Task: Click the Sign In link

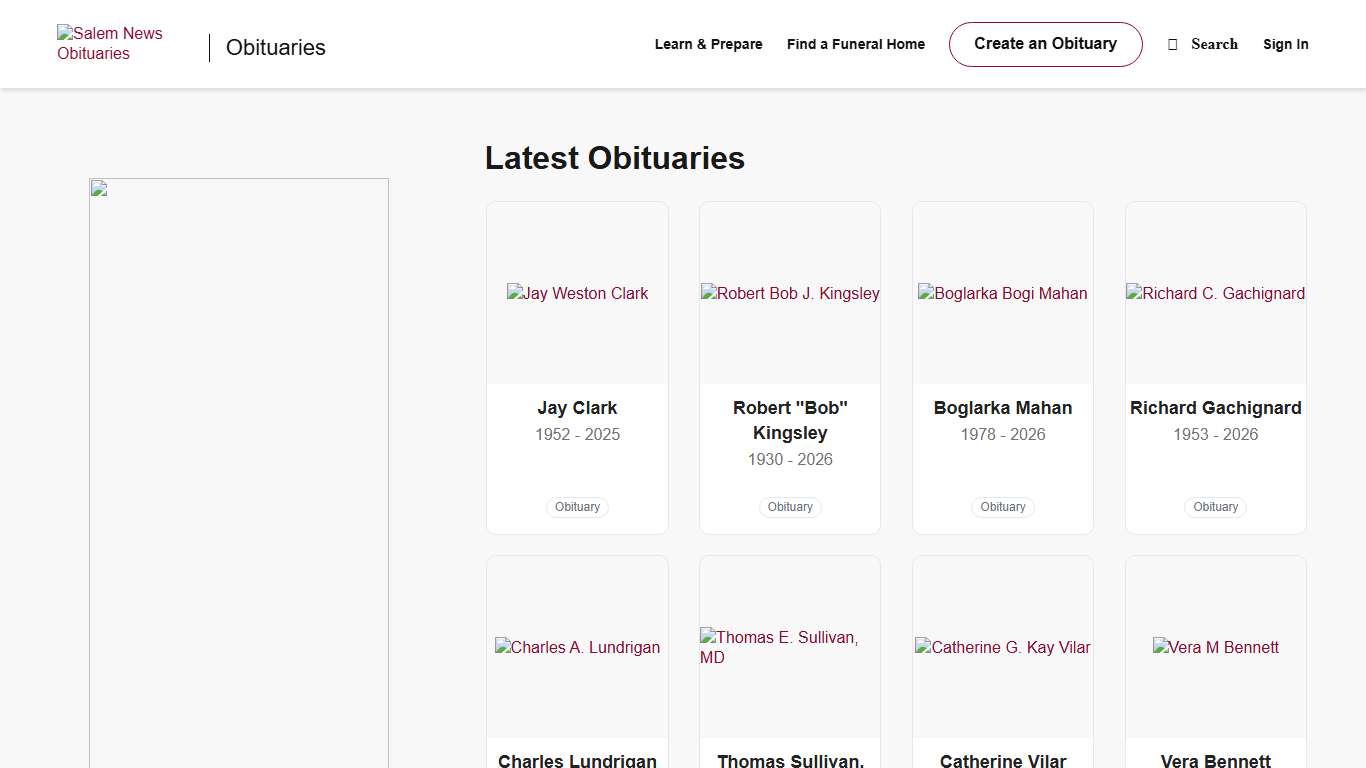Action: tap(1285, 44)
